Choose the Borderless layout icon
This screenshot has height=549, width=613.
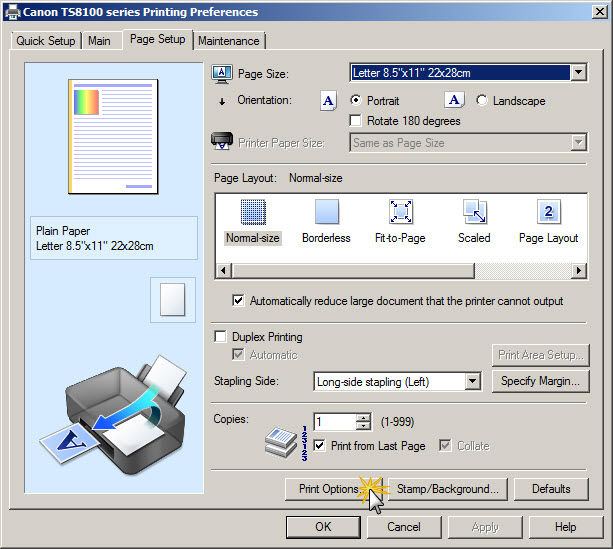pos(326,212)
